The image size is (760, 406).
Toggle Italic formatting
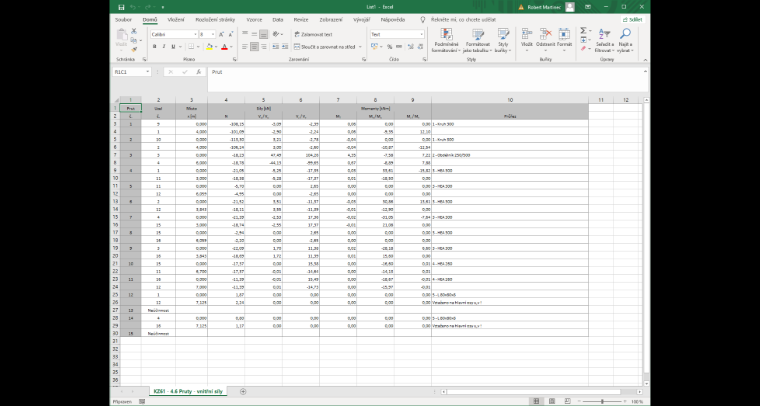pyautogui.click(x=163, y=47)
